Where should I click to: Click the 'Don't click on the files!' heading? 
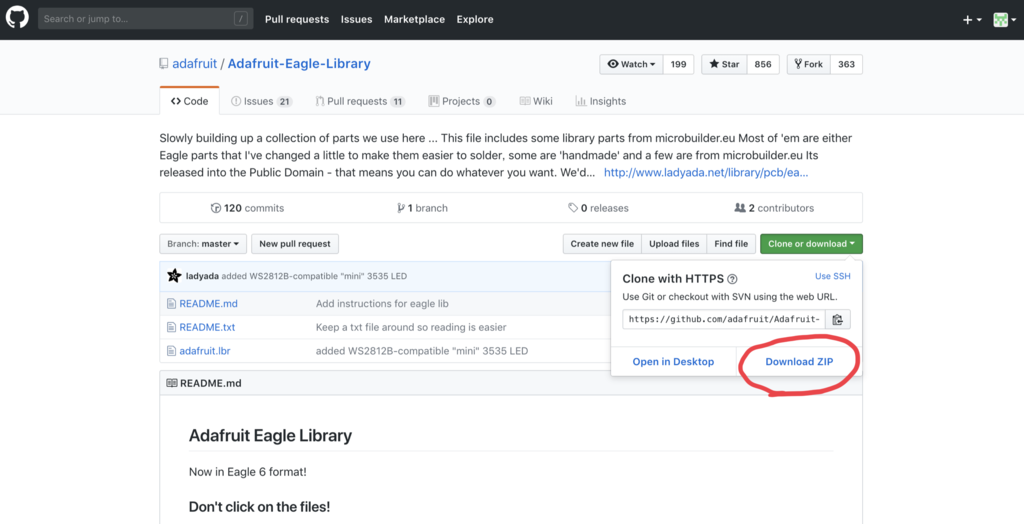pyautogui.click(x=259, y=507)
